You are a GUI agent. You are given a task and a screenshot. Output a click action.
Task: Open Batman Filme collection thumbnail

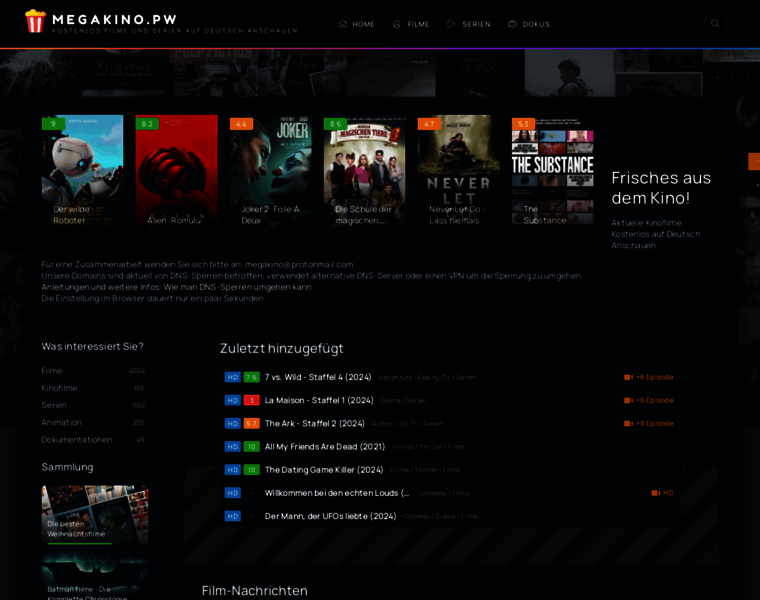95,577
